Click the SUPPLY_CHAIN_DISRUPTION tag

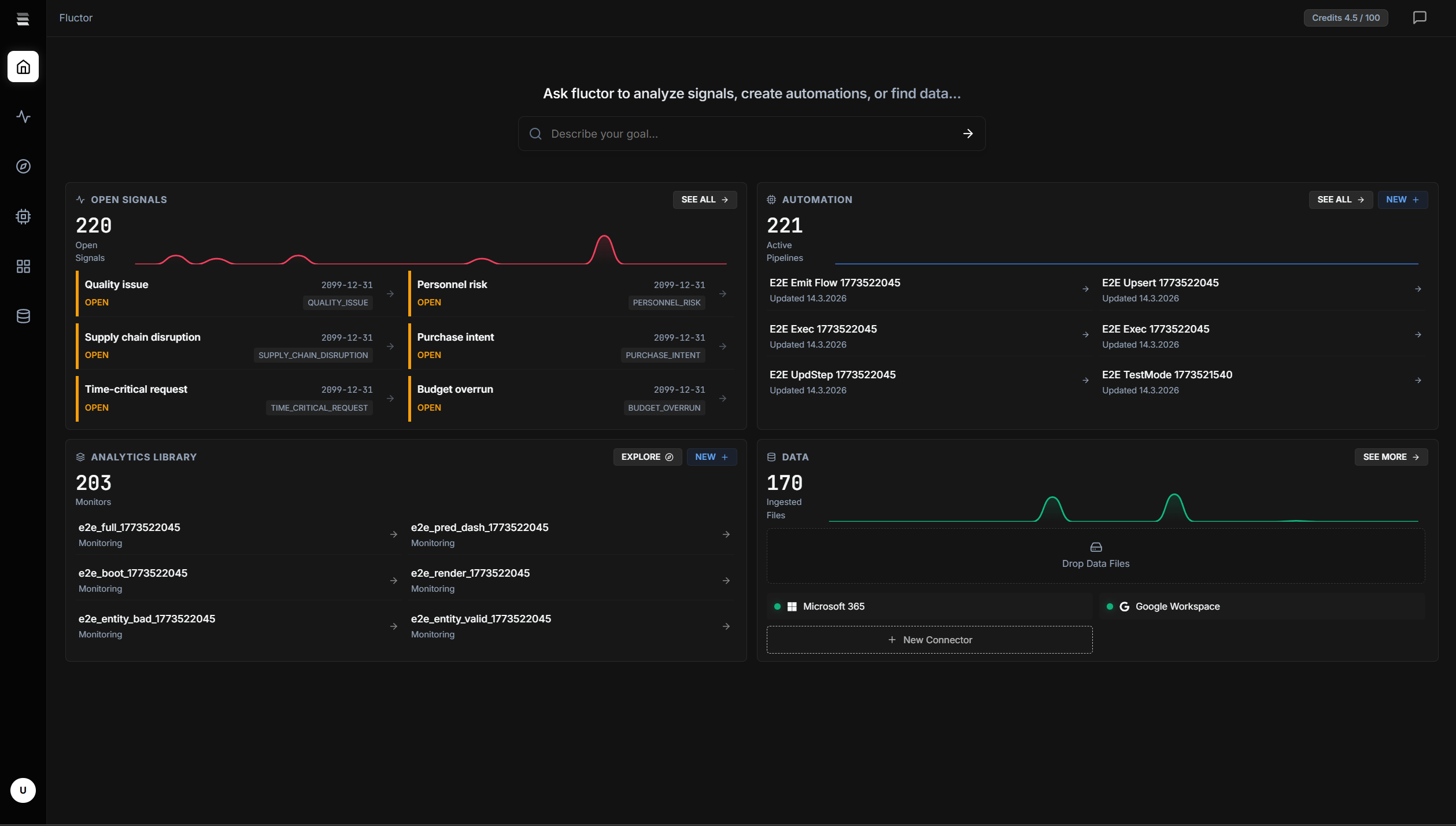coord(313,355)
